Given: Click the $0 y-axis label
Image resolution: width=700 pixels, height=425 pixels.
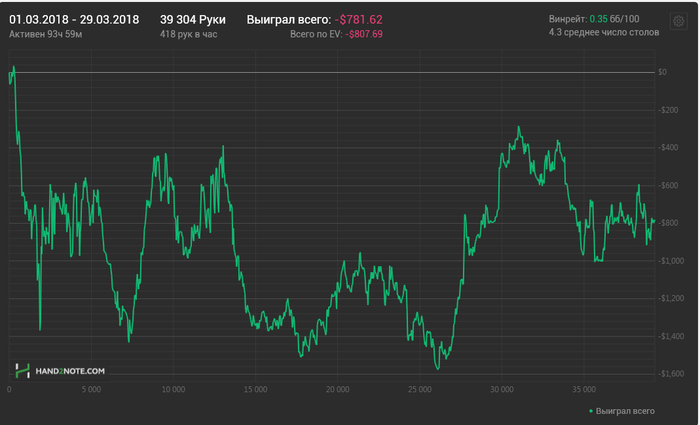Looking at the screenshot, I should click(662, 72).
